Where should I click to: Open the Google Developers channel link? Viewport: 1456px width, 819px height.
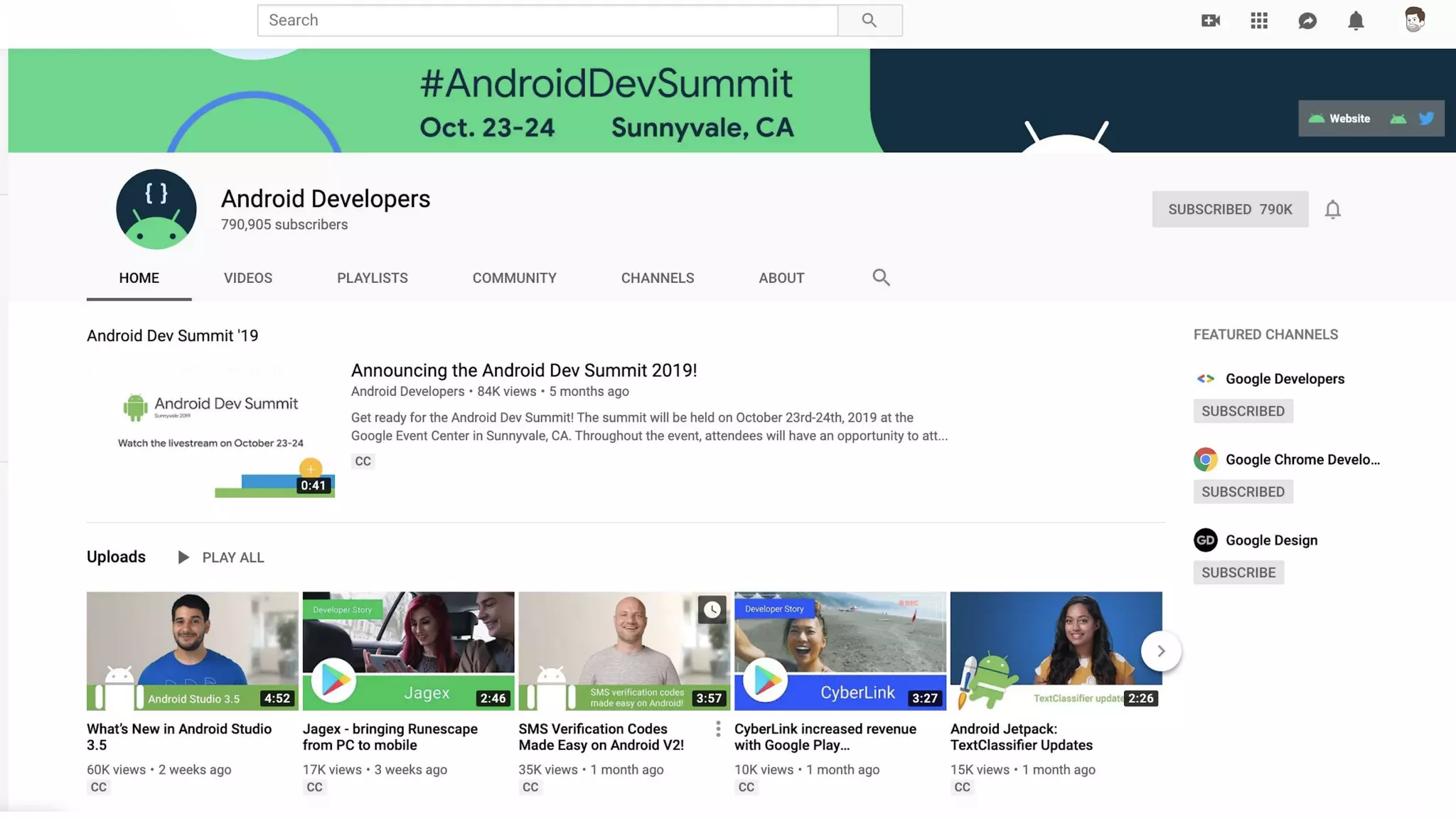tap(1285, 379)
